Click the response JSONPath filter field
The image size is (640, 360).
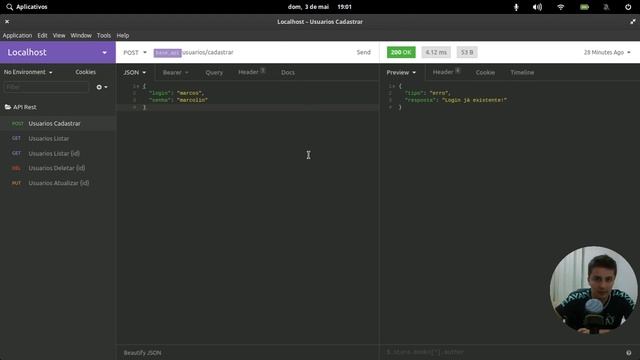click(503, 352)
